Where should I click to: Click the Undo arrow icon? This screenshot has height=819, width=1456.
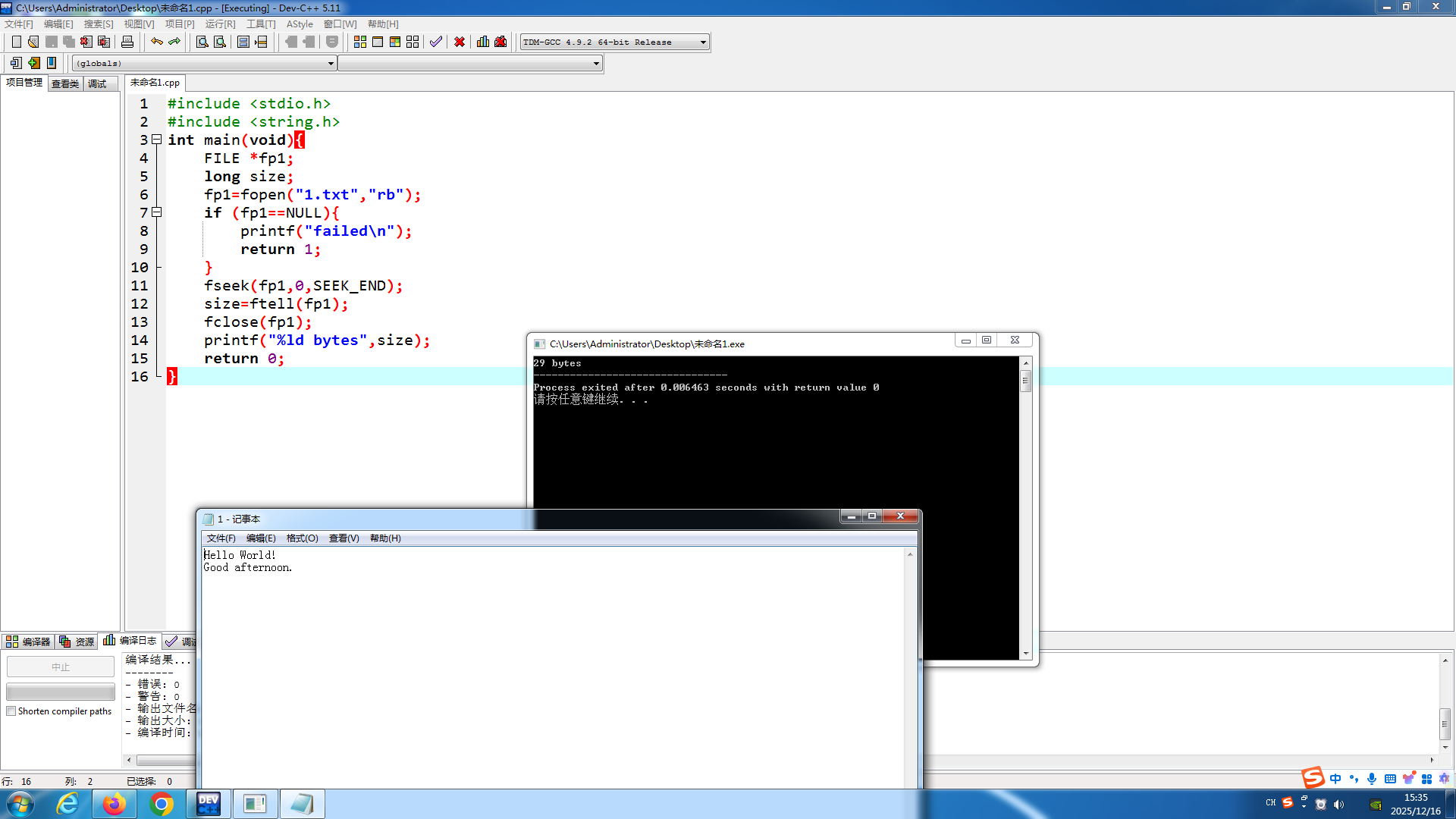coord(156,42)
